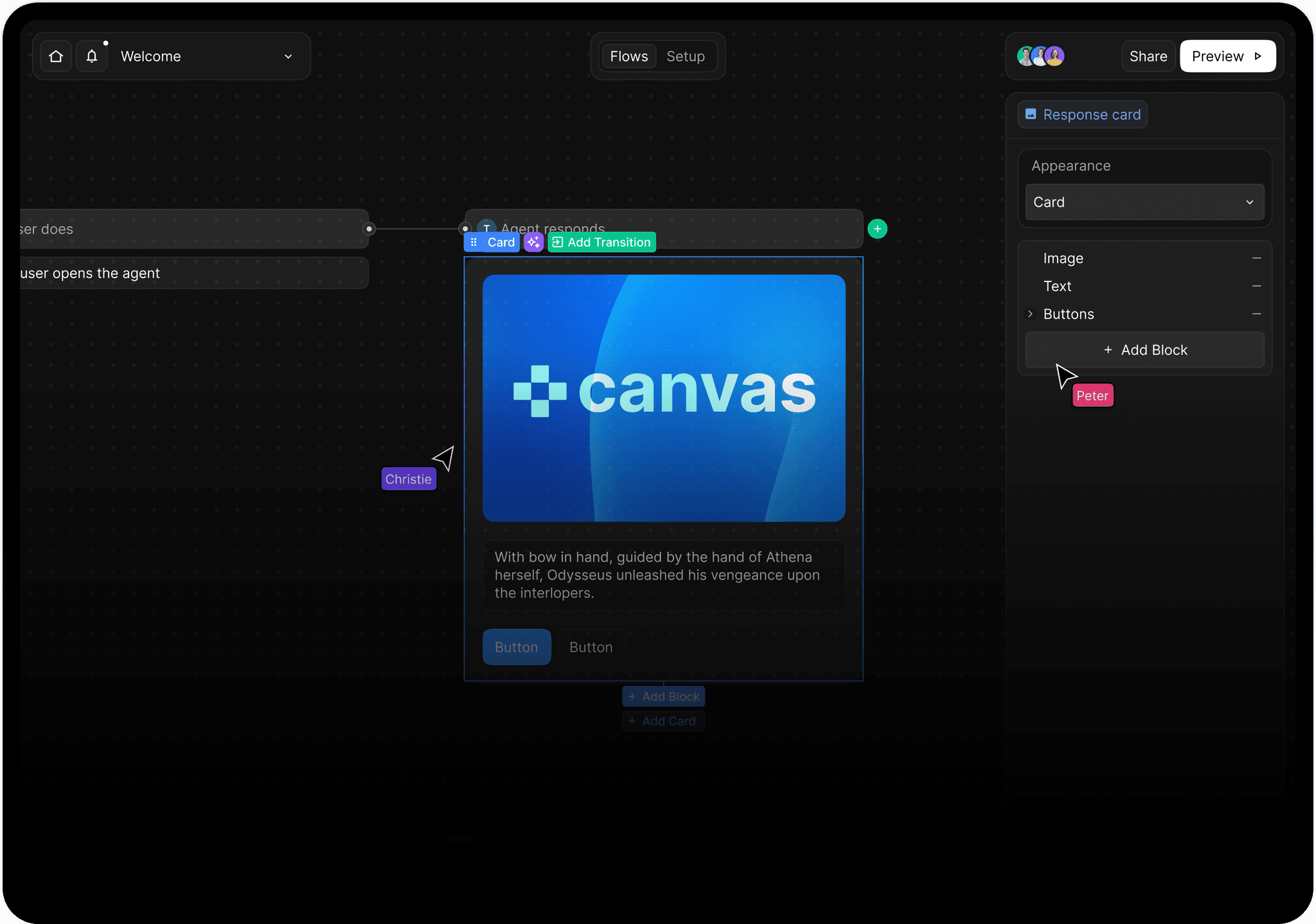This screenshot has width=1316, height=924.
Task: Click Add Block below the card
Action: 664,697
